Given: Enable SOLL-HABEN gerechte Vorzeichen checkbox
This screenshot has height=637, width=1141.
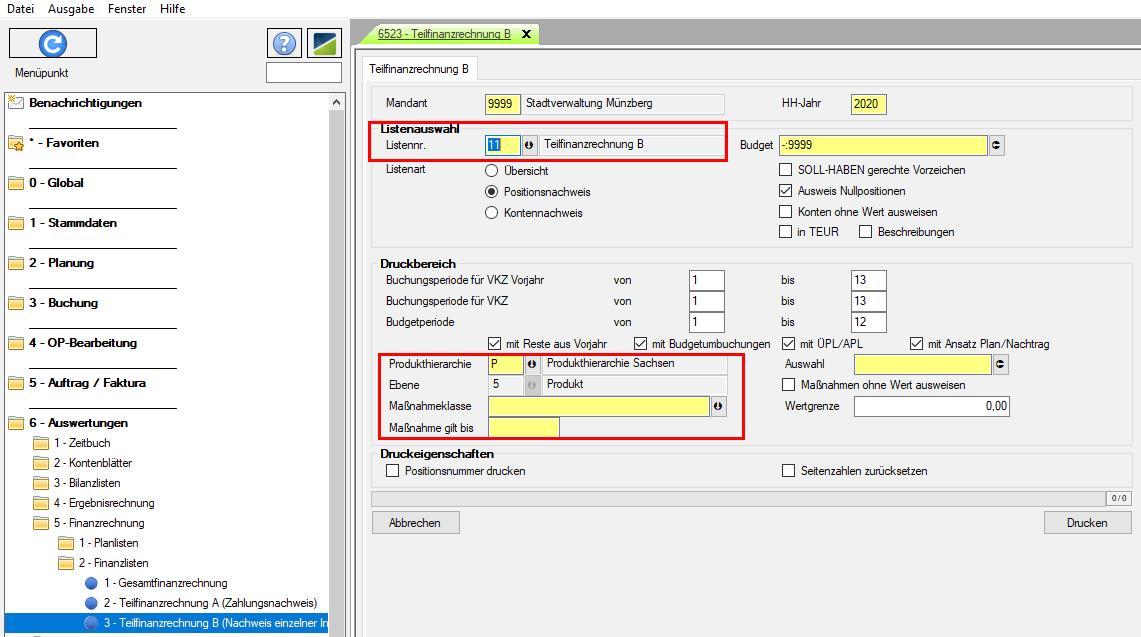Looking at the screenshot, I should 786,171.
